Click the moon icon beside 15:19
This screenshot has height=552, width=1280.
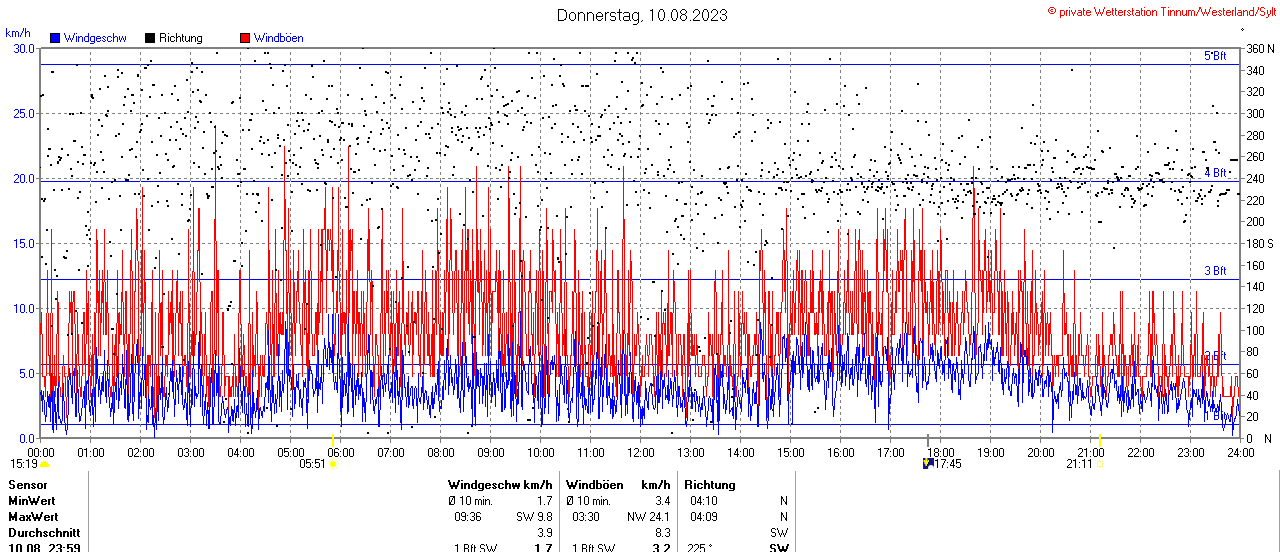[x=44, y=464]
